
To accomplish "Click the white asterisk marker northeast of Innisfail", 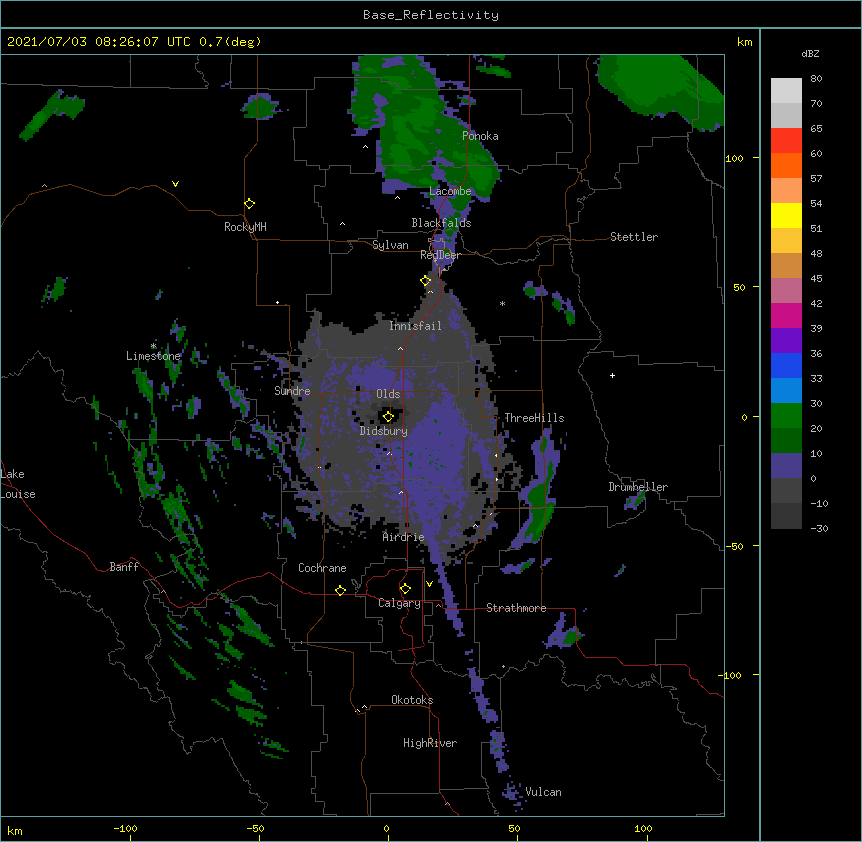I will [x=502, y=303].
